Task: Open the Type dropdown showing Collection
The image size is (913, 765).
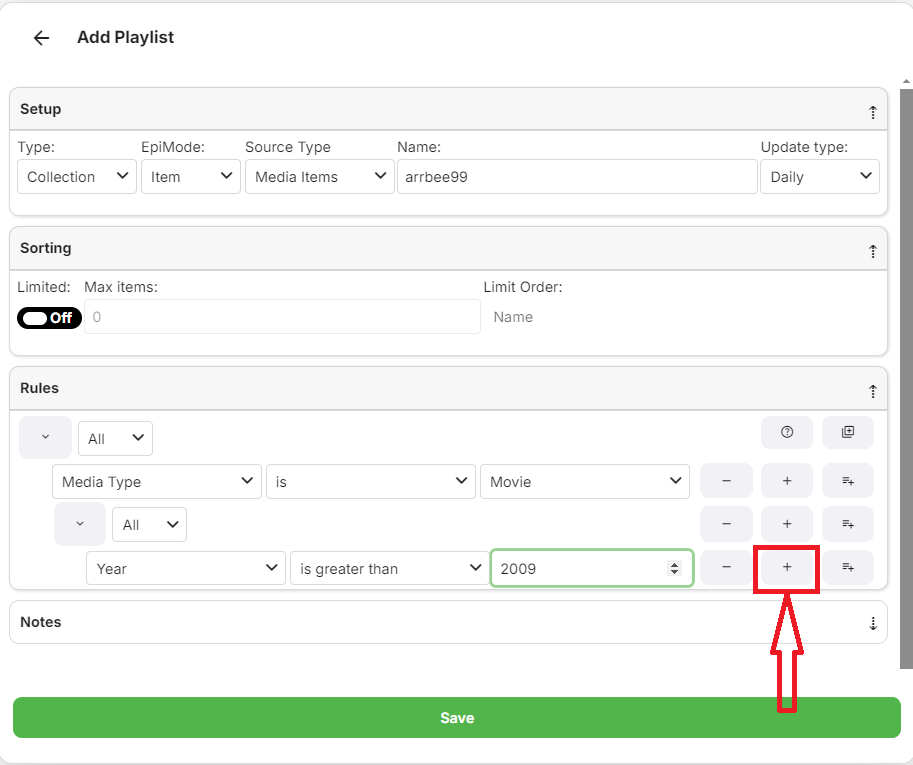Action: pos(77,177)
